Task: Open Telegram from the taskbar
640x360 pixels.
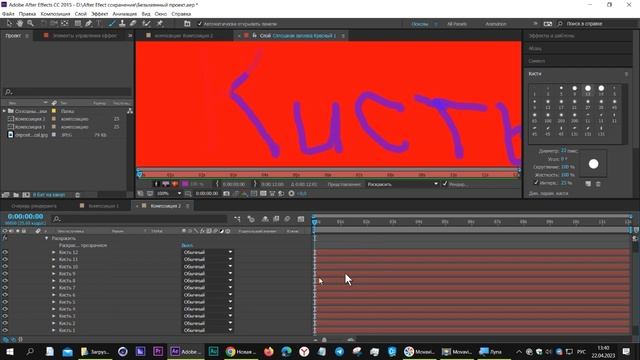Action: 339,351
